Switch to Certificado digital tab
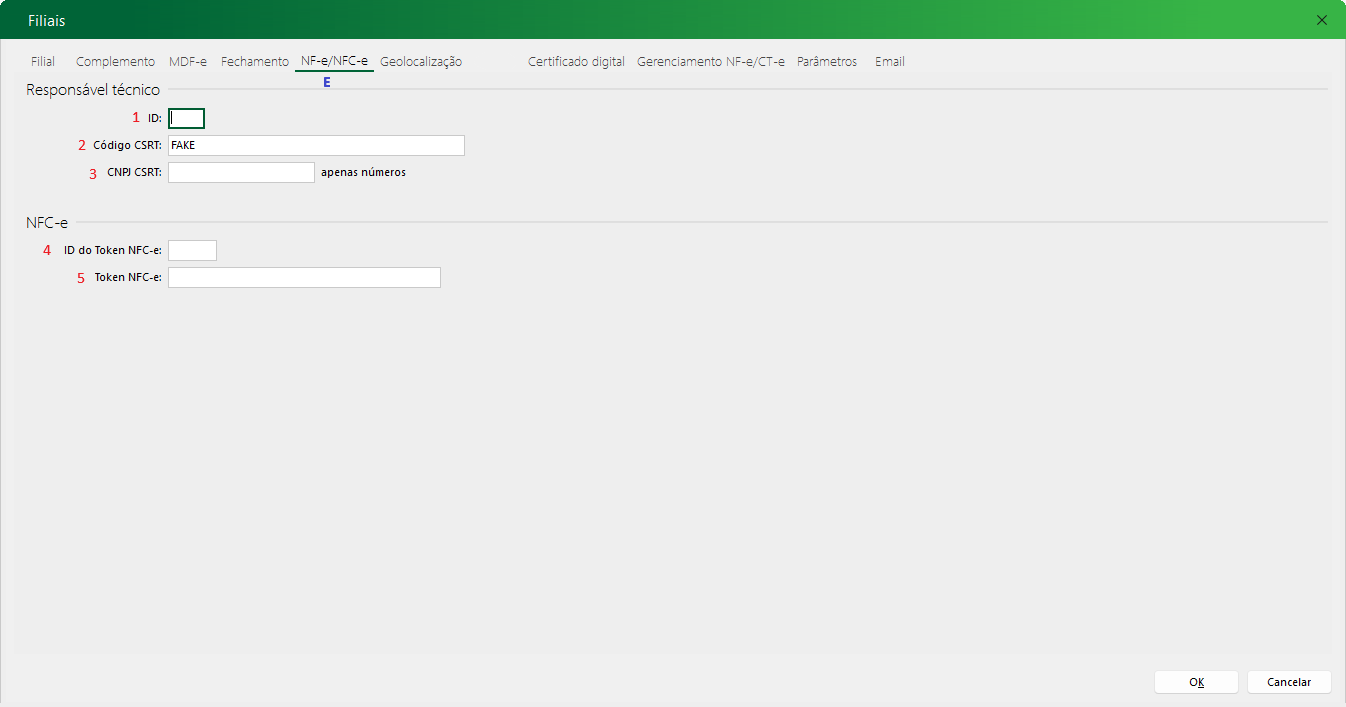The height and width of the screenshot is (707, 1346). 576,62
